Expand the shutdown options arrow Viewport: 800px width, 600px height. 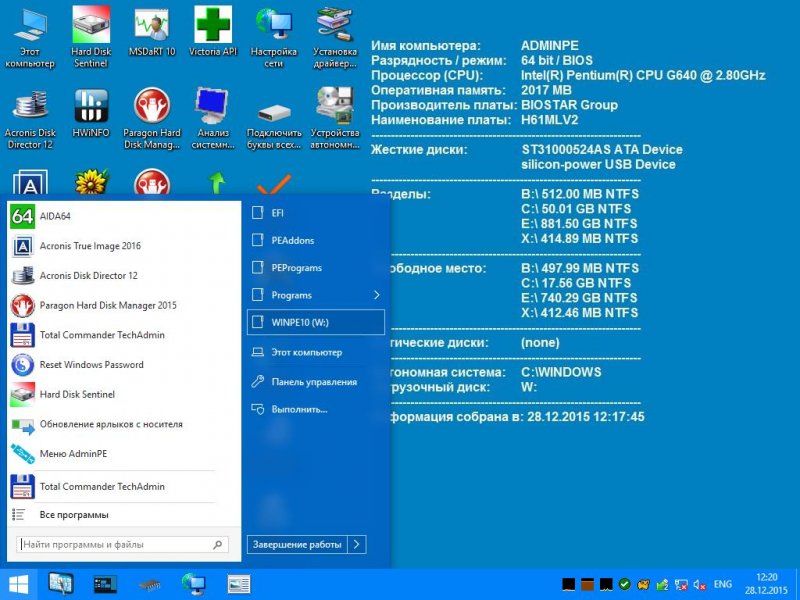357,544
